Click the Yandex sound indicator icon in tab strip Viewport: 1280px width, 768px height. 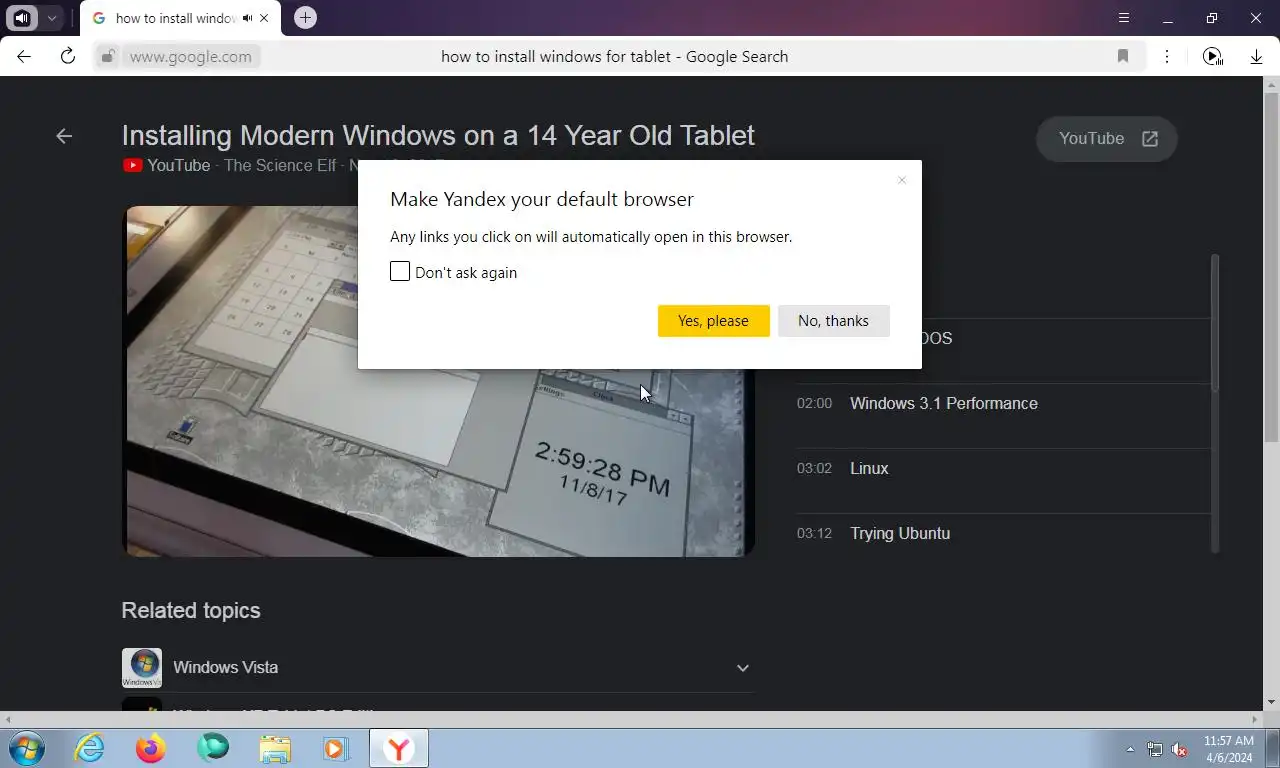click(x=22, y=18)
